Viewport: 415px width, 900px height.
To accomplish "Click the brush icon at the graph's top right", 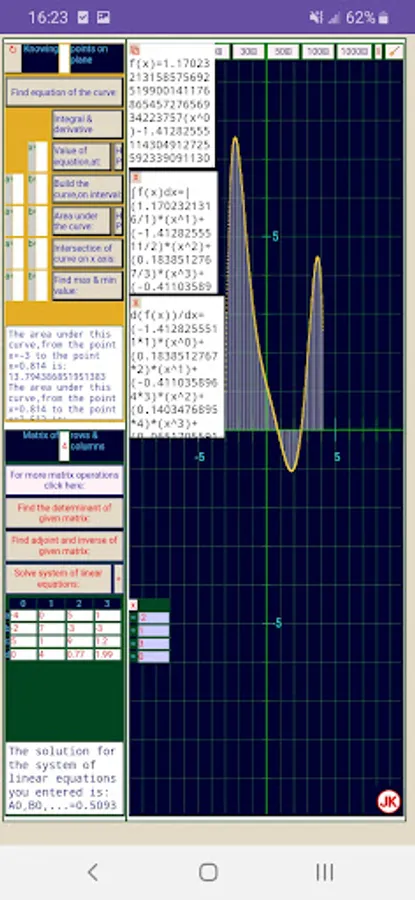I will [394, 51].
